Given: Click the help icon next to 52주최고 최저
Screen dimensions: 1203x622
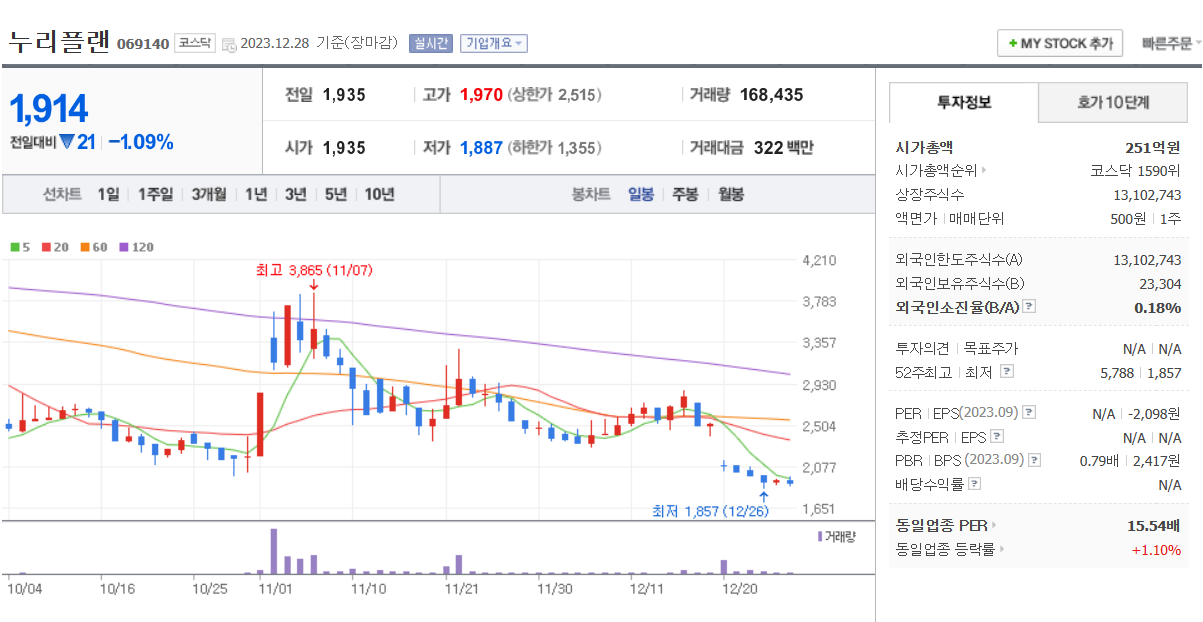Looking at the screenshot, I should pyautogui.click(x=1006, y=372).
